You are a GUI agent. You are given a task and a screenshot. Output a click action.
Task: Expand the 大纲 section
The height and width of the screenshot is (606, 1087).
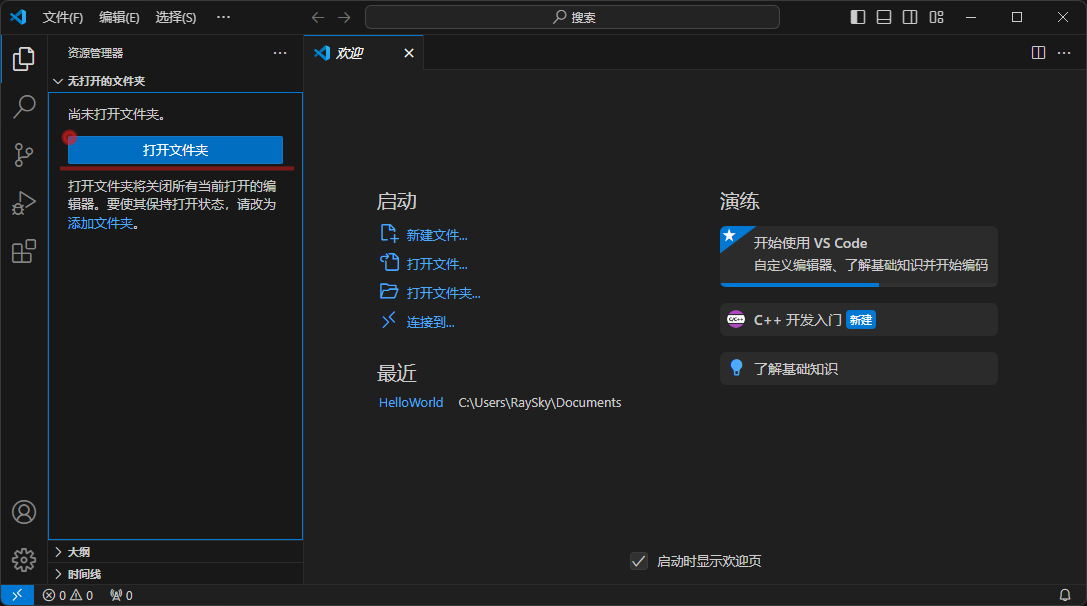click(176, 552)
